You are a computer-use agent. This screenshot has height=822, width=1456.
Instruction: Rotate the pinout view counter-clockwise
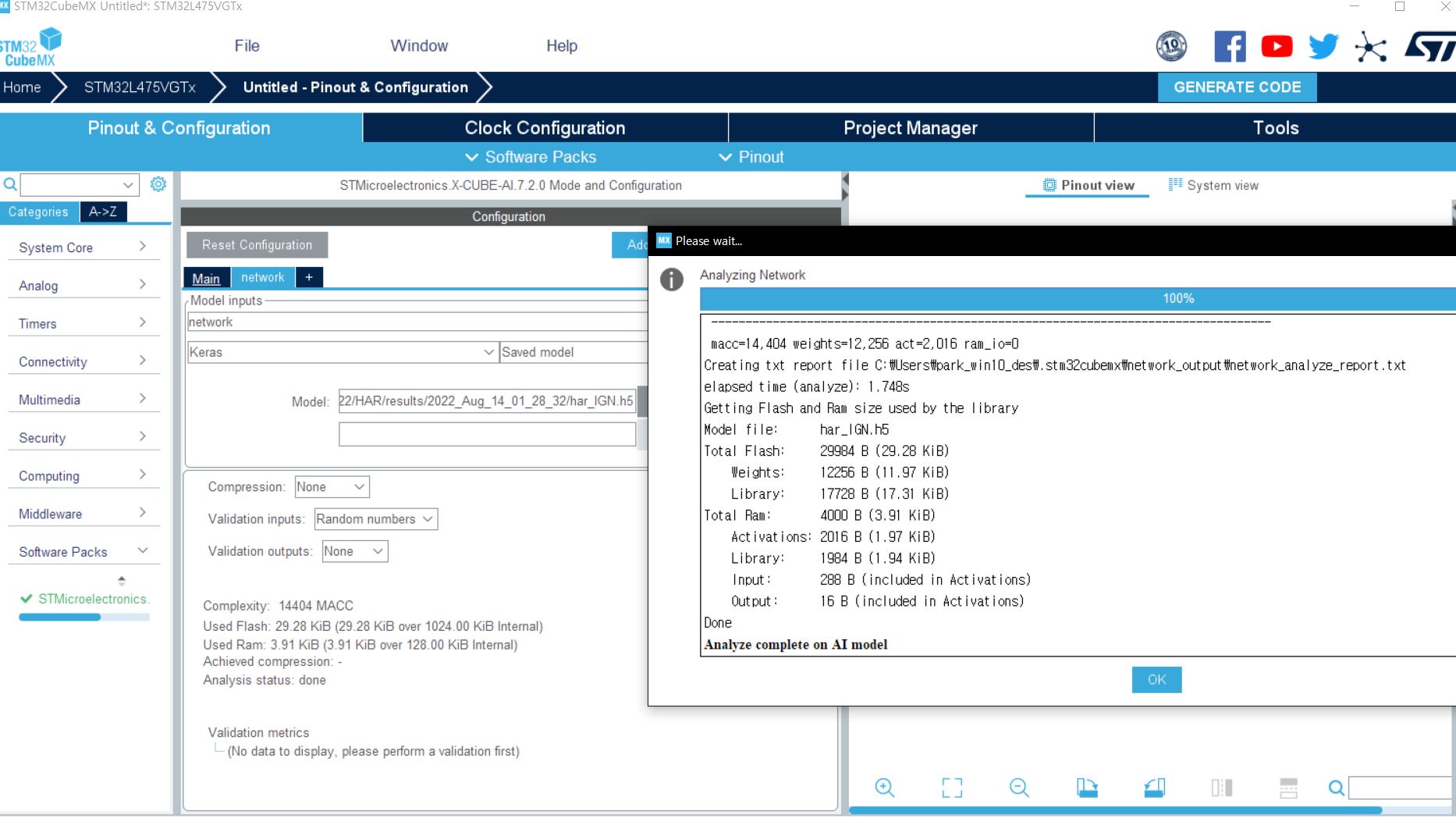coord(1154,788)
